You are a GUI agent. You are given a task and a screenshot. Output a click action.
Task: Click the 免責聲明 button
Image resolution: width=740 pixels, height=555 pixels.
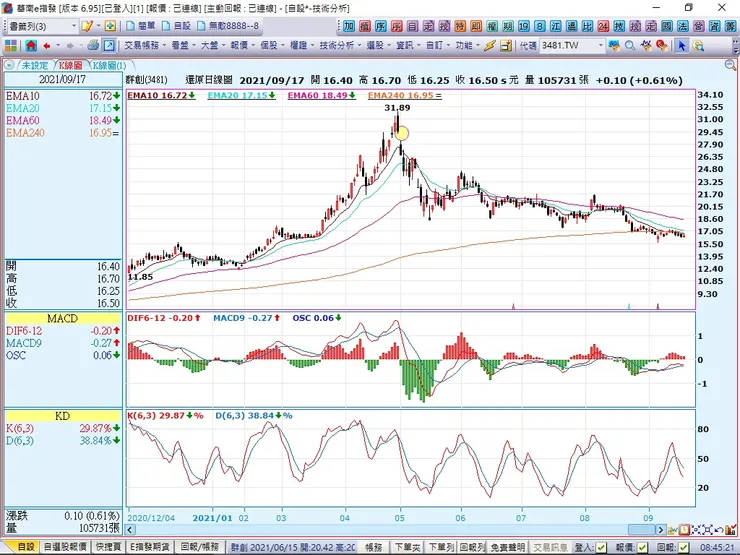pos(506,547)
